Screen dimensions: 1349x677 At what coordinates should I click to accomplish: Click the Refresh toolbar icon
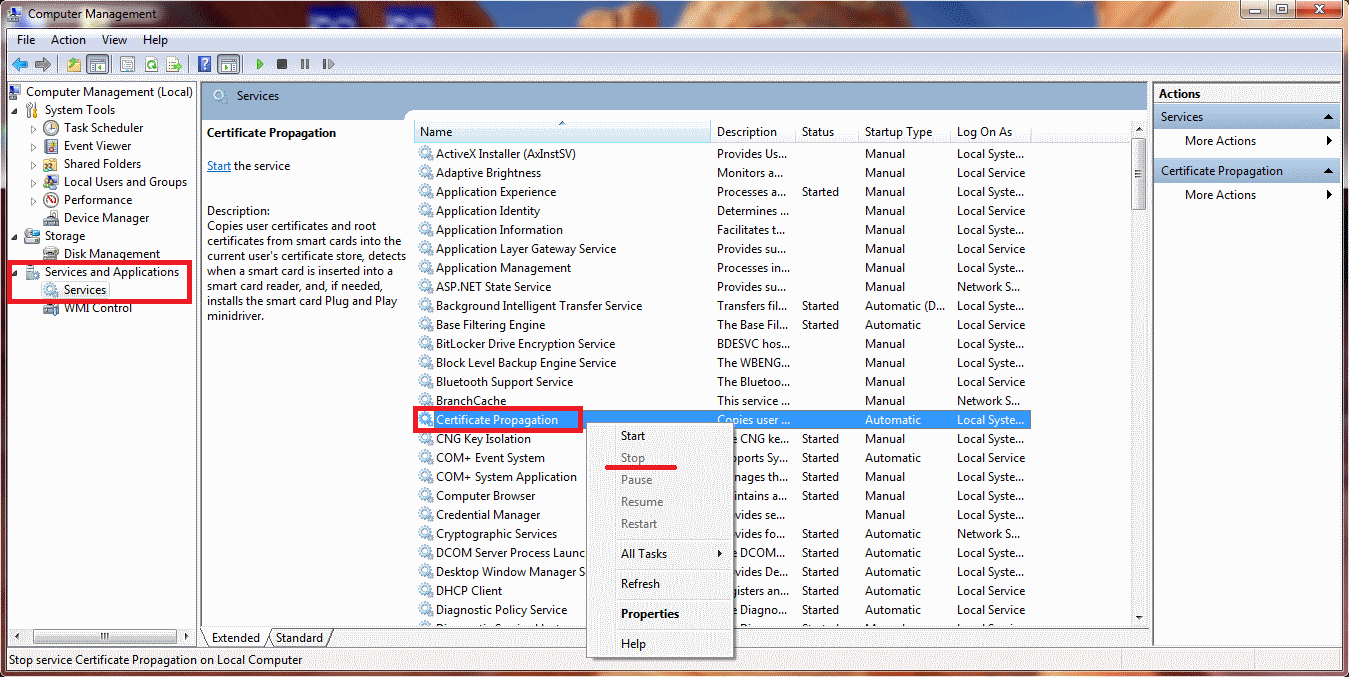coord(151,64)
